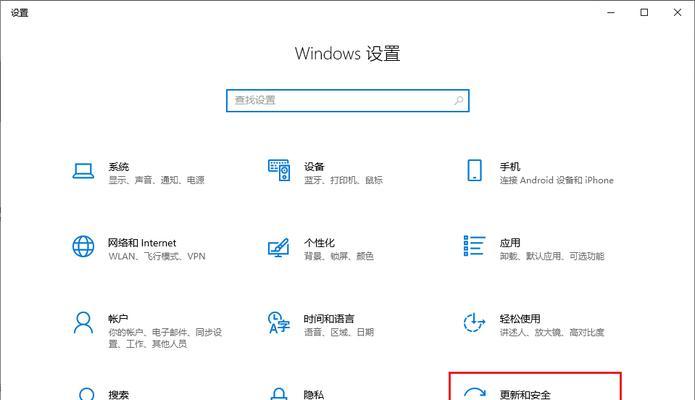Image resolution: width=695 pixels, height=400 pixels.
Task: Open the 网络和 Internet globe icon
Action: [x=83, y=246]
